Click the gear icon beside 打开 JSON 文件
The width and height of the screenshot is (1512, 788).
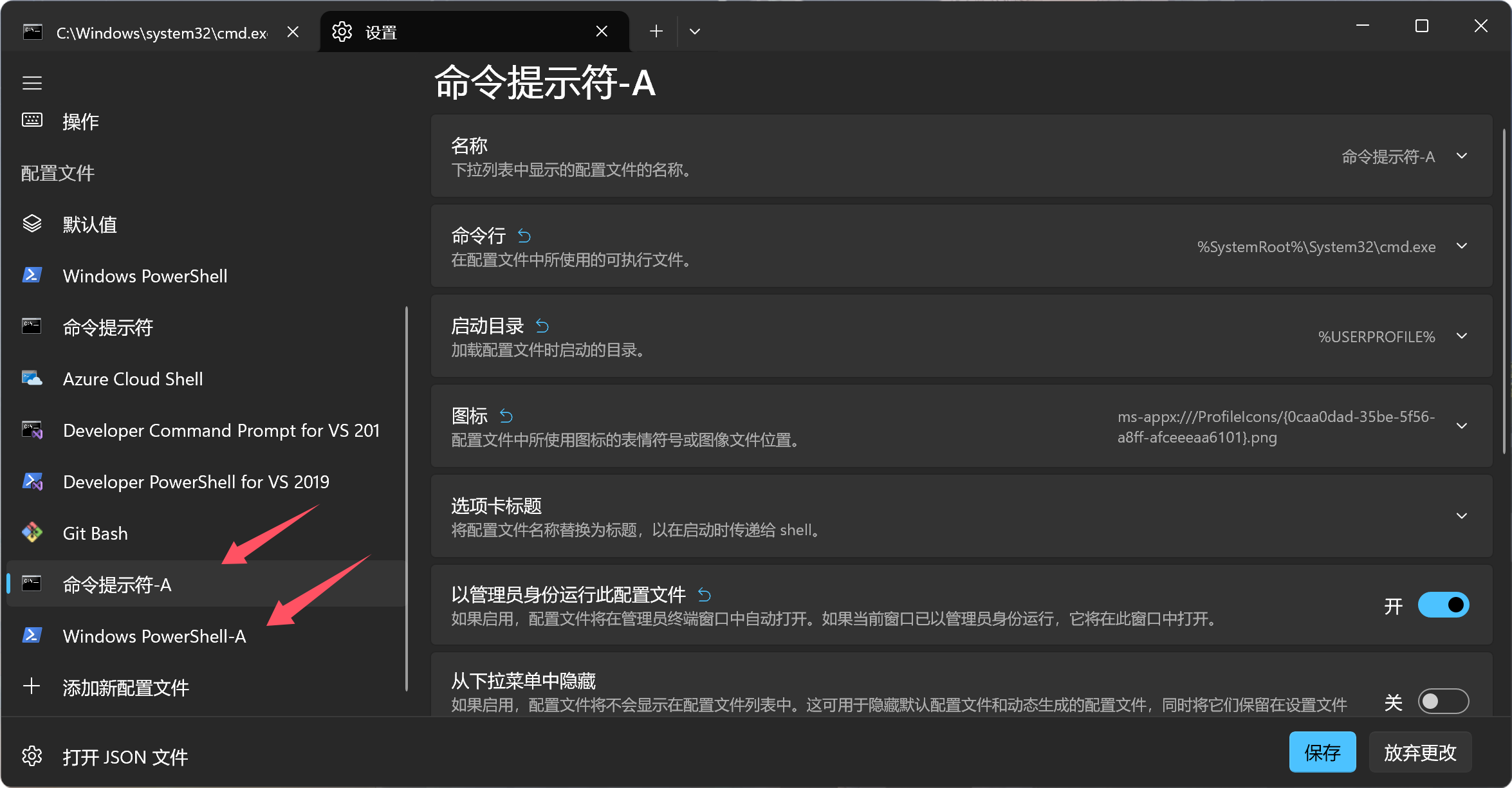(x=32, y=756)
